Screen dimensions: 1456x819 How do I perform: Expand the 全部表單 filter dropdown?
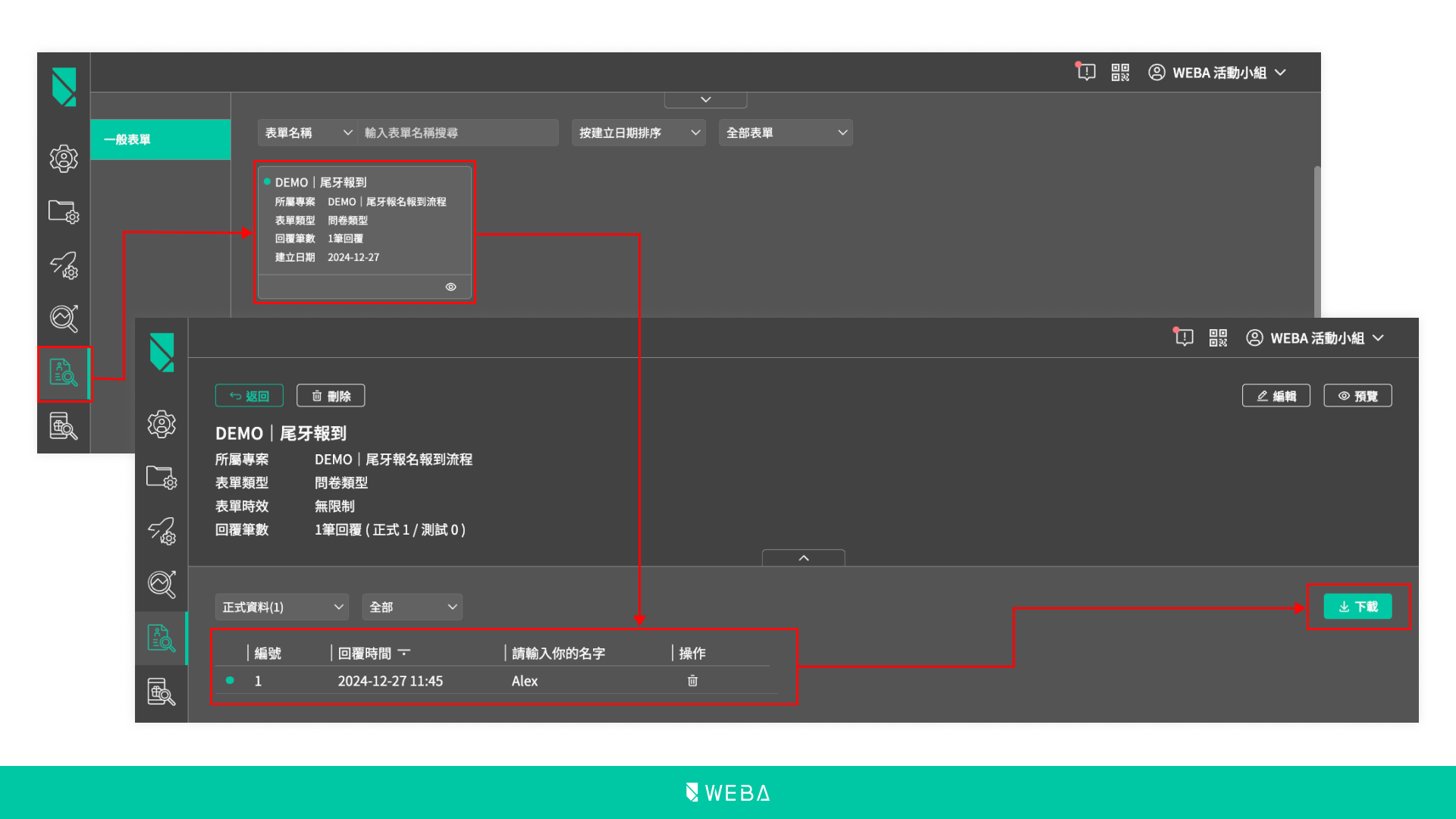(x=785, y=133)
